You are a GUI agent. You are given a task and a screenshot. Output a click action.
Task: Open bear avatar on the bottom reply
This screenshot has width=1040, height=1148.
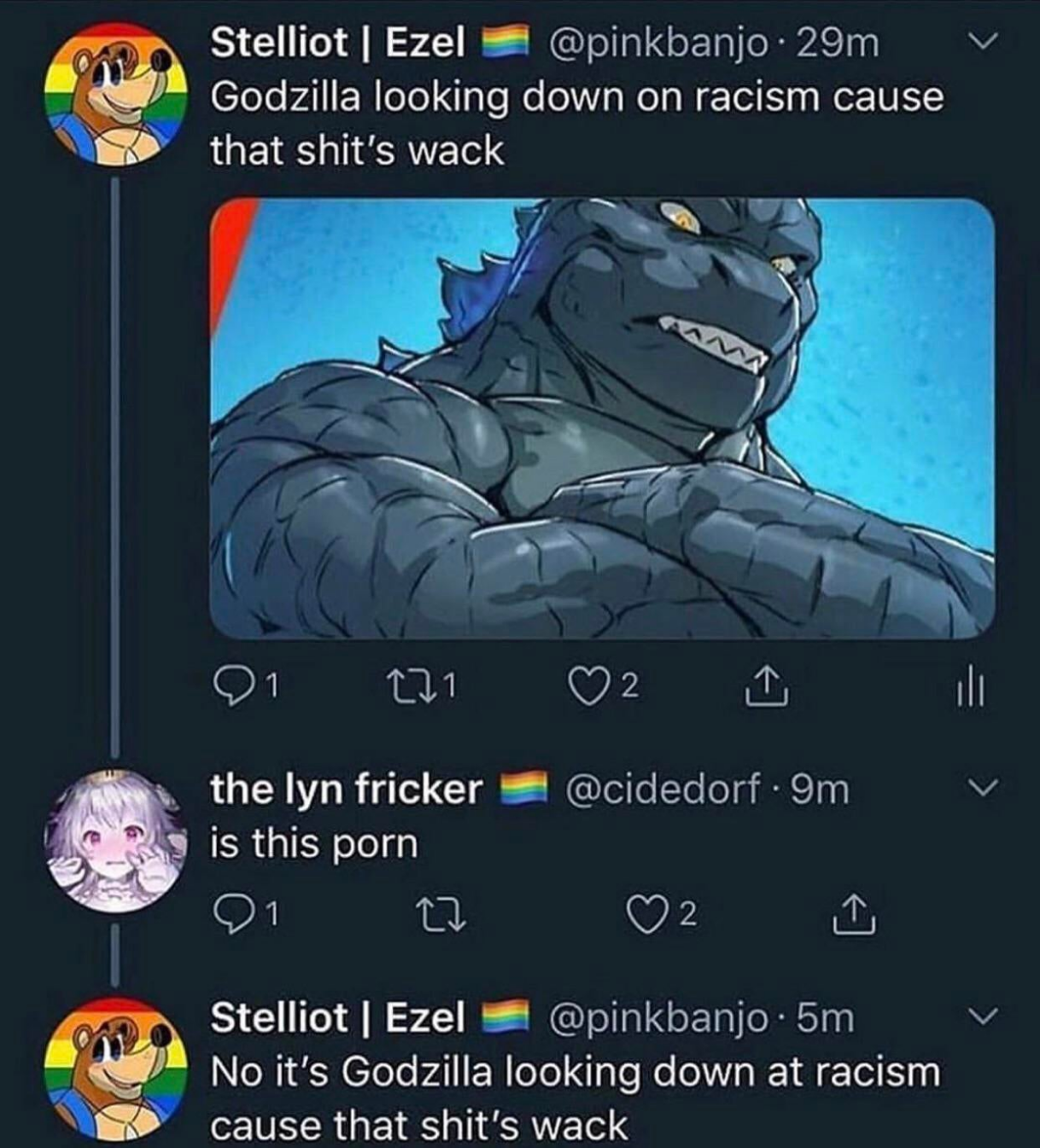[x=116, y=1069]
